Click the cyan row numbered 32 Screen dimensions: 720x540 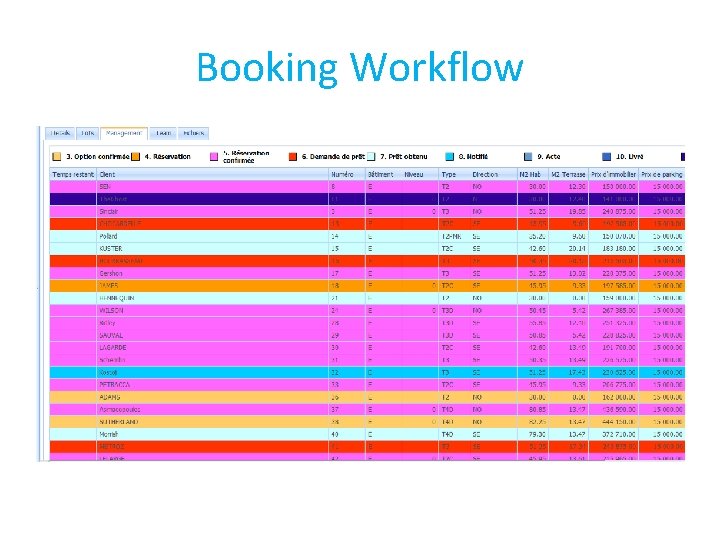point(367,372)
